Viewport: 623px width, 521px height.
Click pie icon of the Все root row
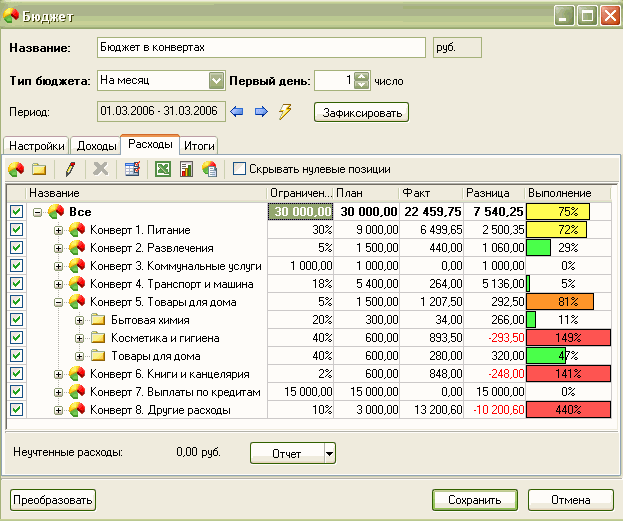[x=56, y=211]
